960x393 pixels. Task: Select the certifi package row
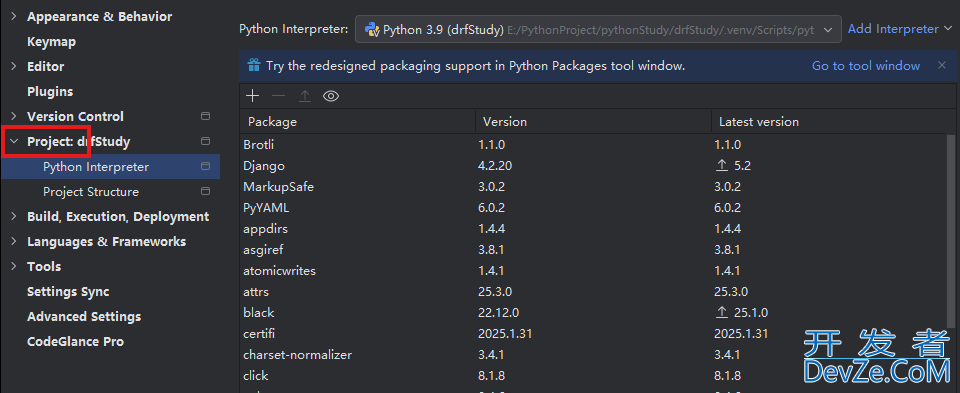[x=593, y=334]
